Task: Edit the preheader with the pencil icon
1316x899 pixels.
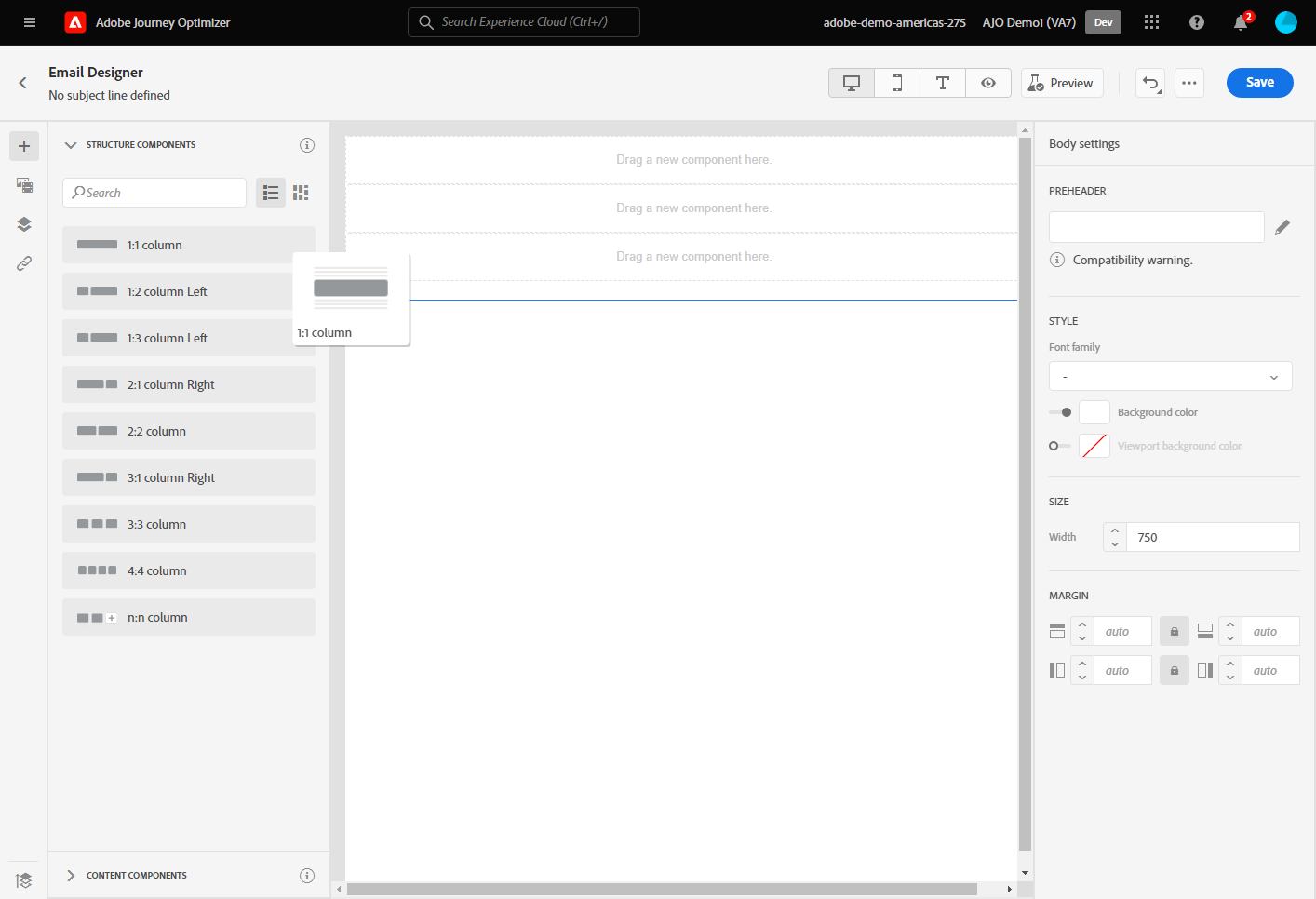Action: point(1282,227)
